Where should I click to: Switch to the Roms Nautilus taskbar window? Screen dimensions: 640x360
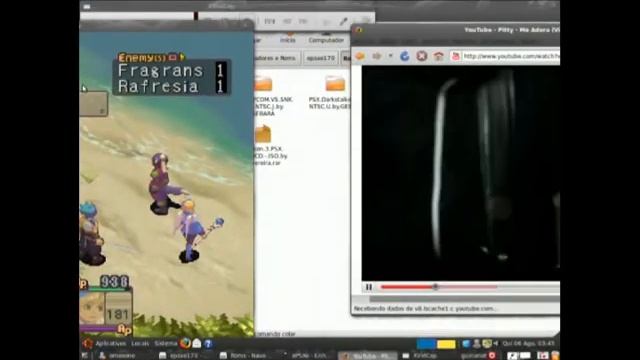point(244,356)
